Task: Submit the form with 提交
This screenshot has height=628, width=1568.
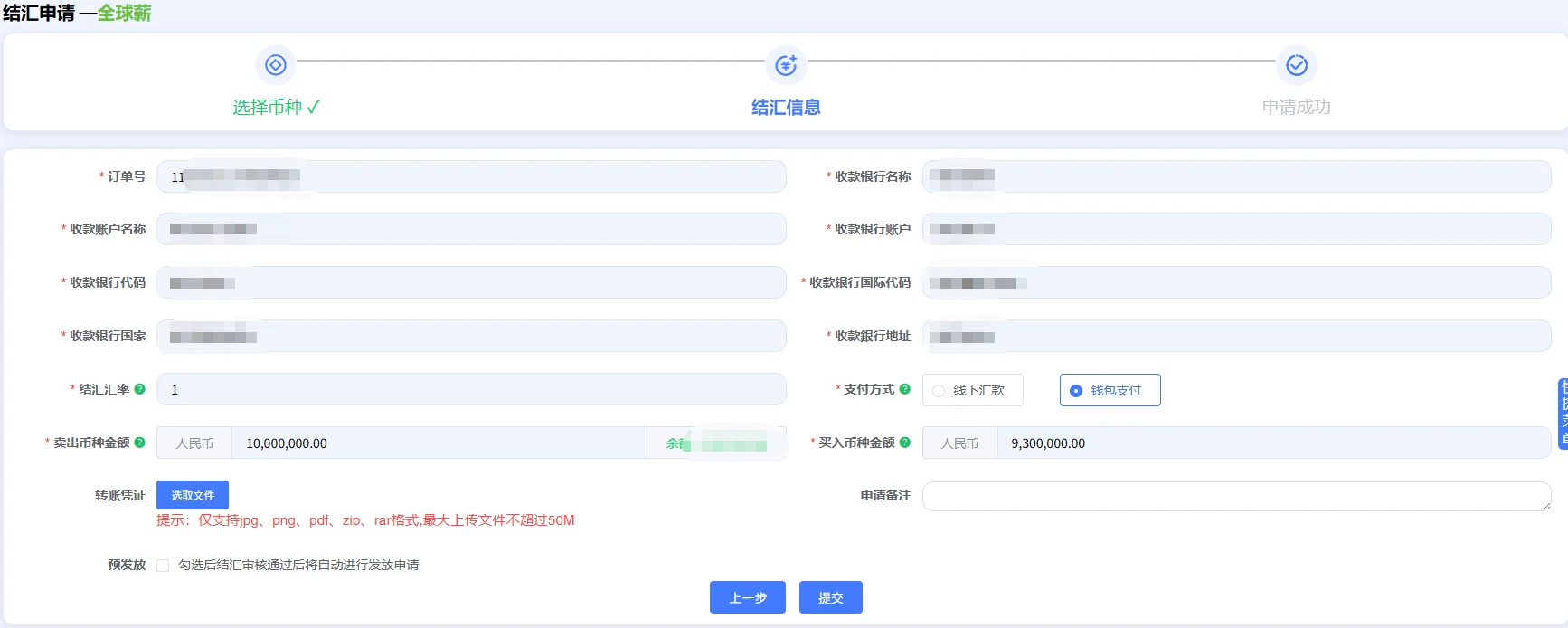Action: [831, 597]
